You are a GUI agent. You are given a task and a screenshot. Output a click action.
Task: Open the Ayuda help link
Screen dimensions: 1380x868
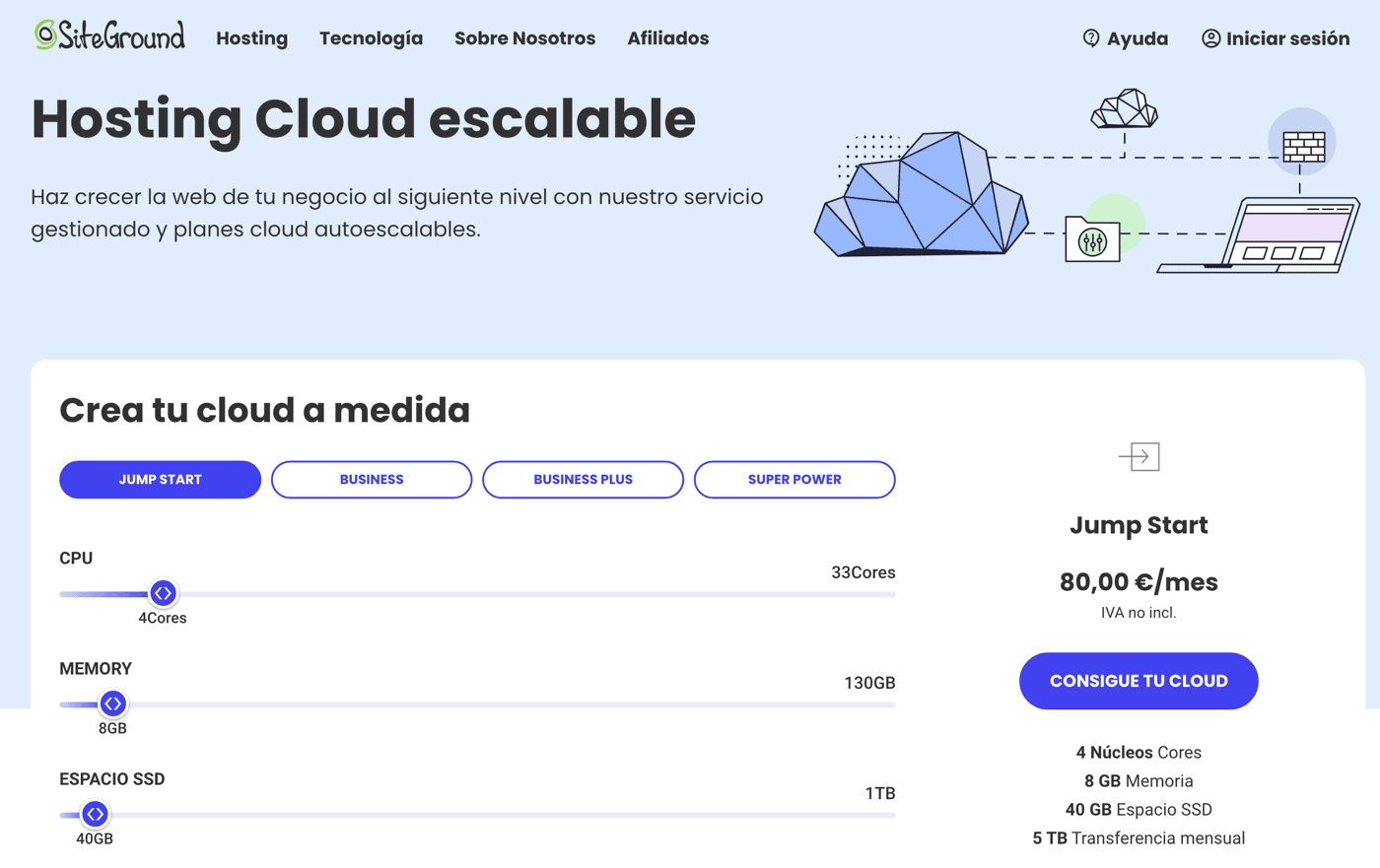point(1138,38)
